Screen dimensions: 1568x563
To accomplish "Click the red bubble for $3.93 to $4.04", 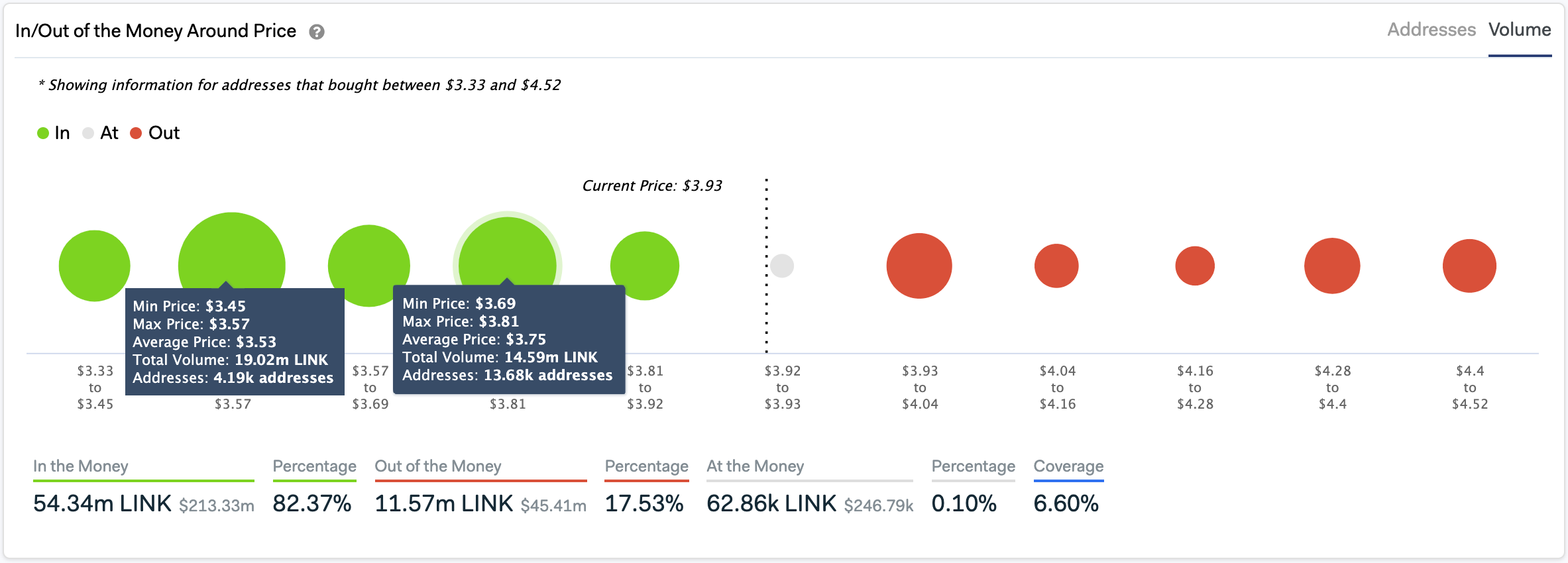I will (x=919, y=266).
